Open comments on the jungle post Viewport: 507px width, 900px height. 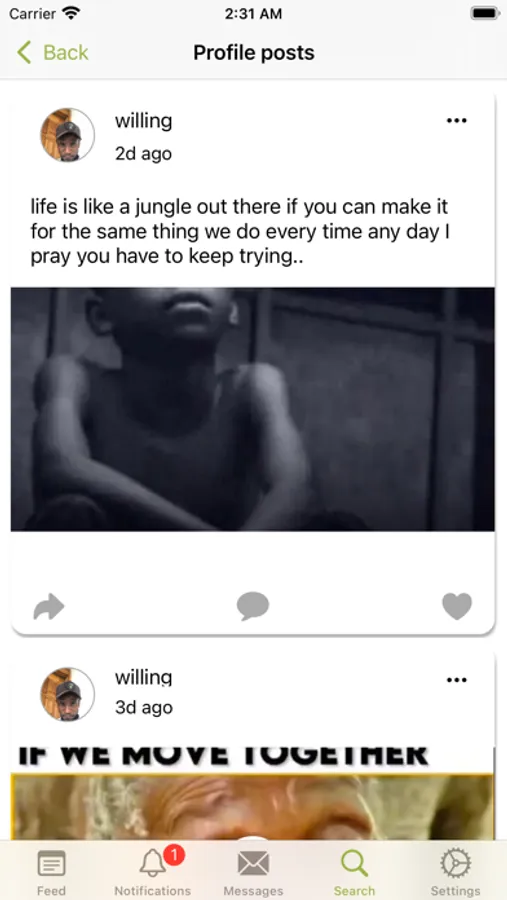point(253,606)
